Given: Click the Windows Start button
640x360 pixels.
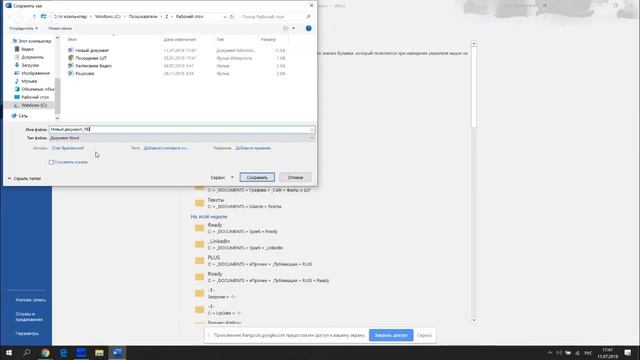Looking at the screenshot, I should pos(9,353).
